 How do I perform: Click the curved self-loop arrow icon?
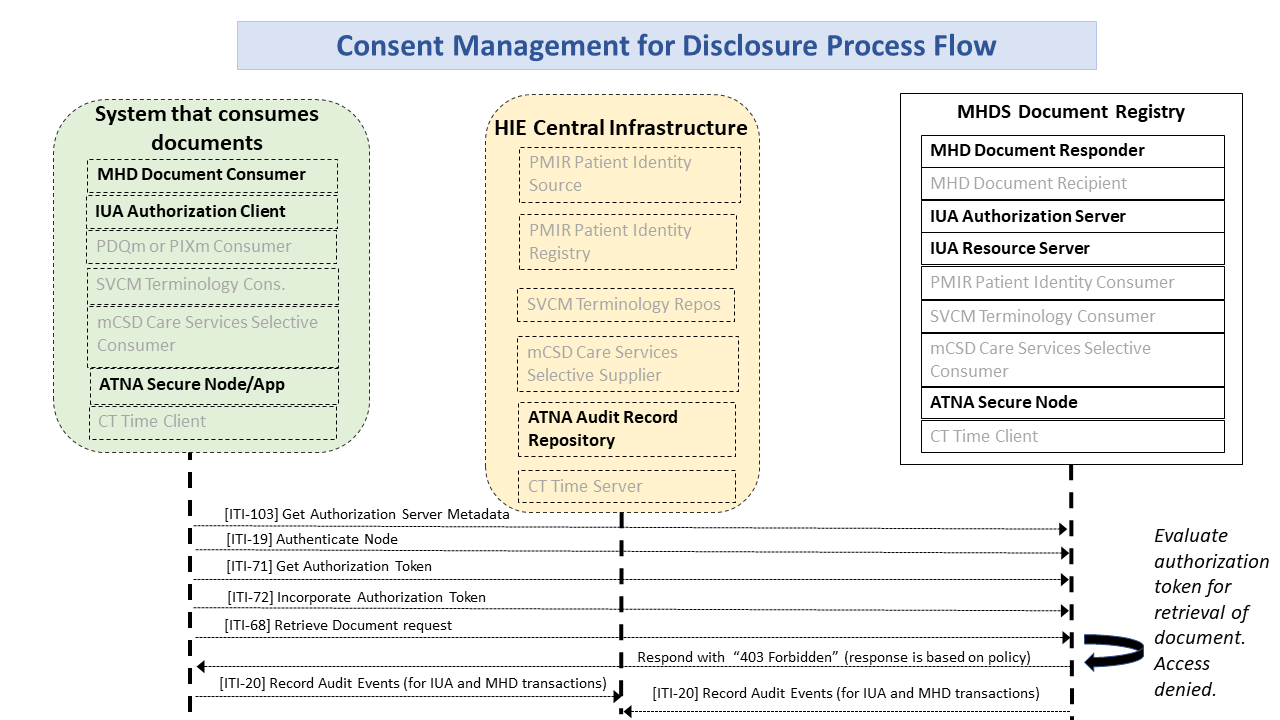[1111, 649]
